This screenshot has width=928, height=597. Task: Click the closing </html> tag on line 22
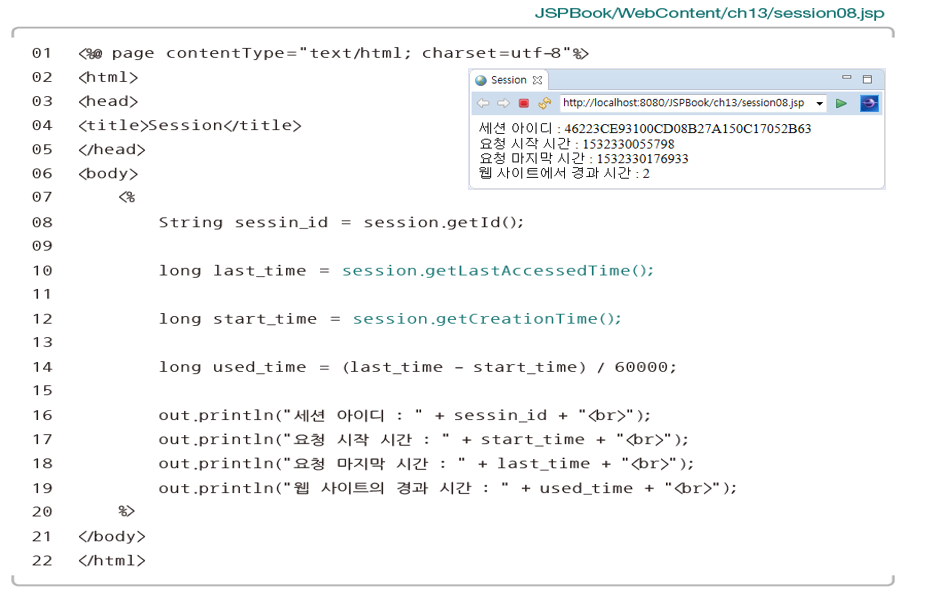[112, 560]
